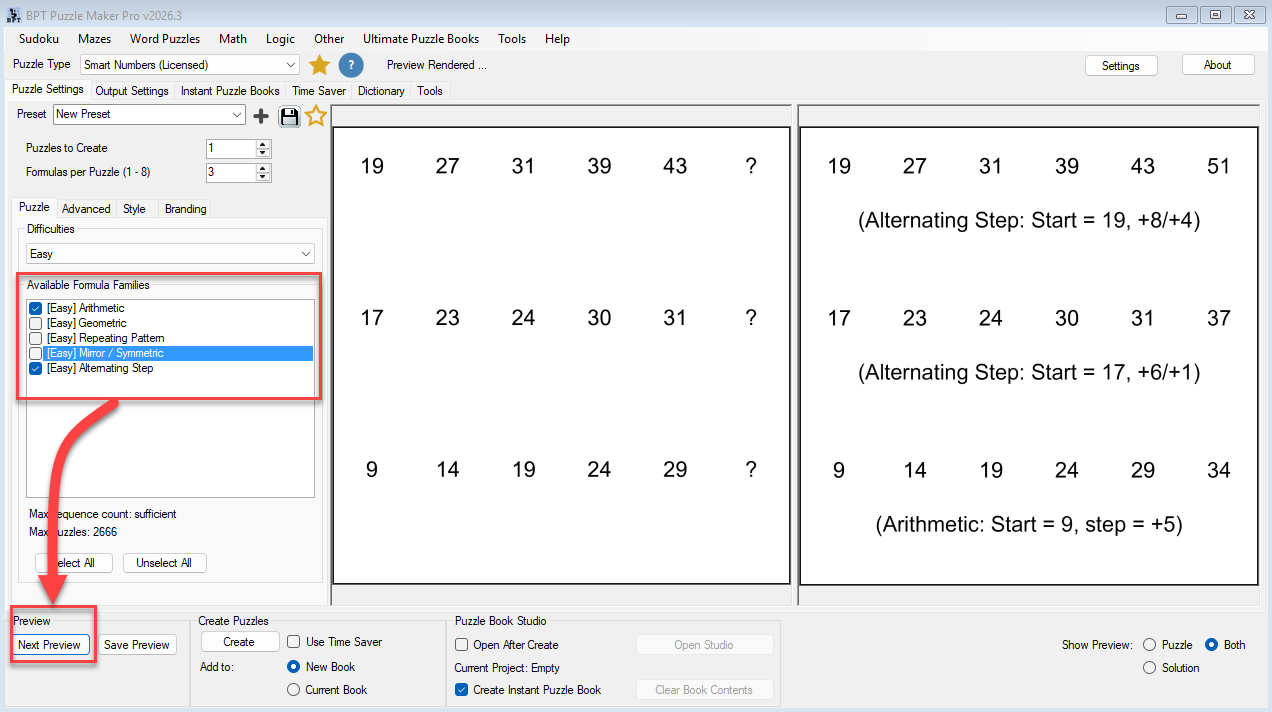Click the 'Arithmetic: Start = 9, step = +5' text
1272x712 pixels.
point(1029,524)
